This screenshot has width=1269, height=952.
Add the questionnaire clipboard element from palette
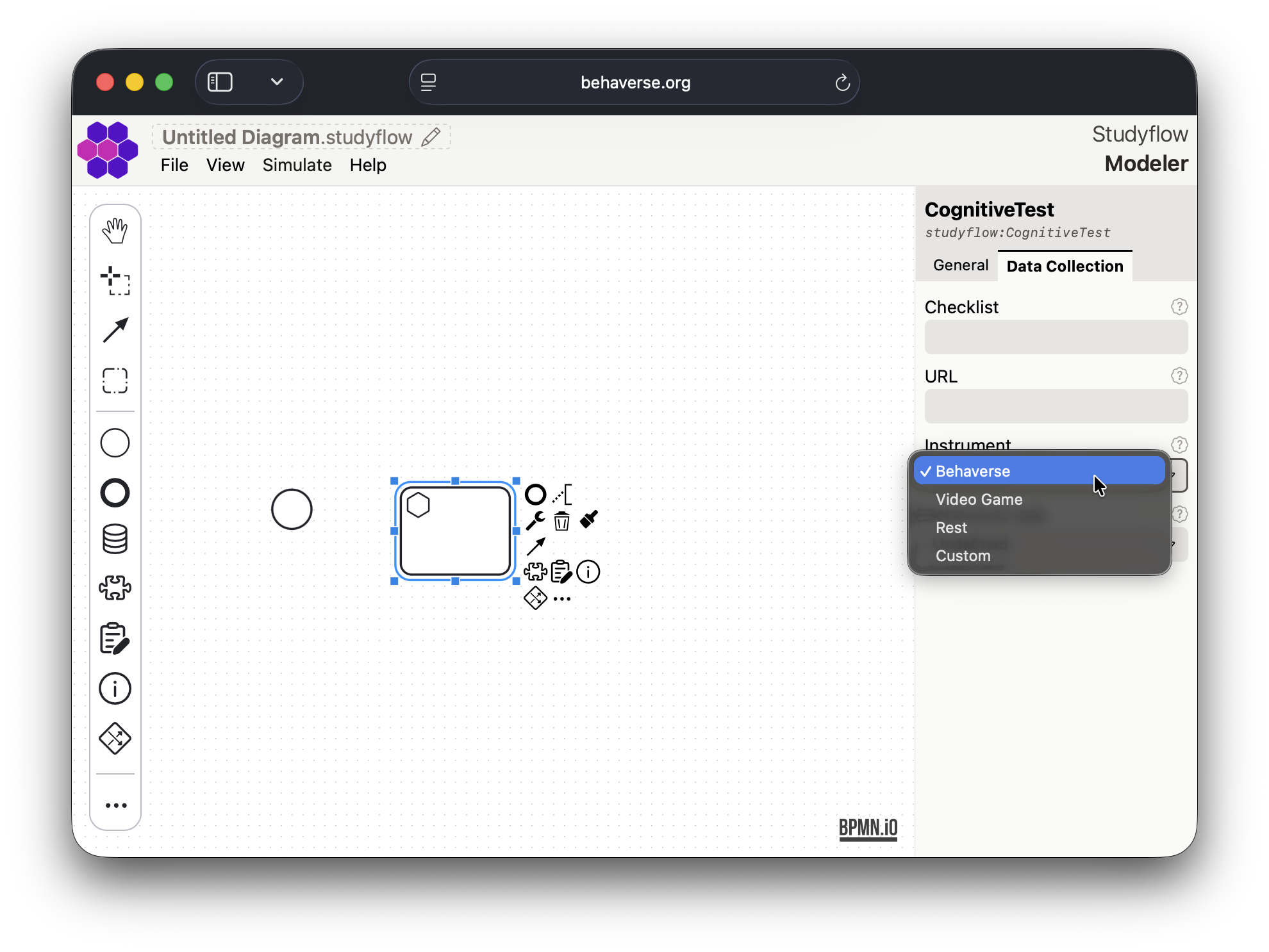point(115,639)
